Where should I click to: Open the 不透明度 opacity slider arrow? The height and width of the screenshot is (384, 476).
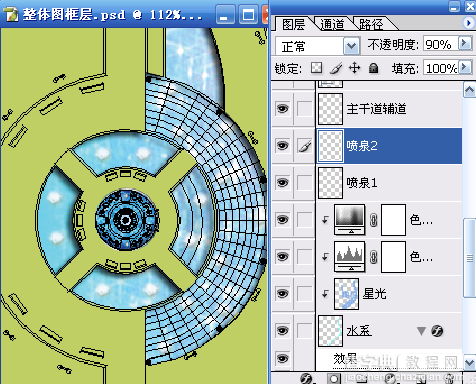tap(465, 43)
